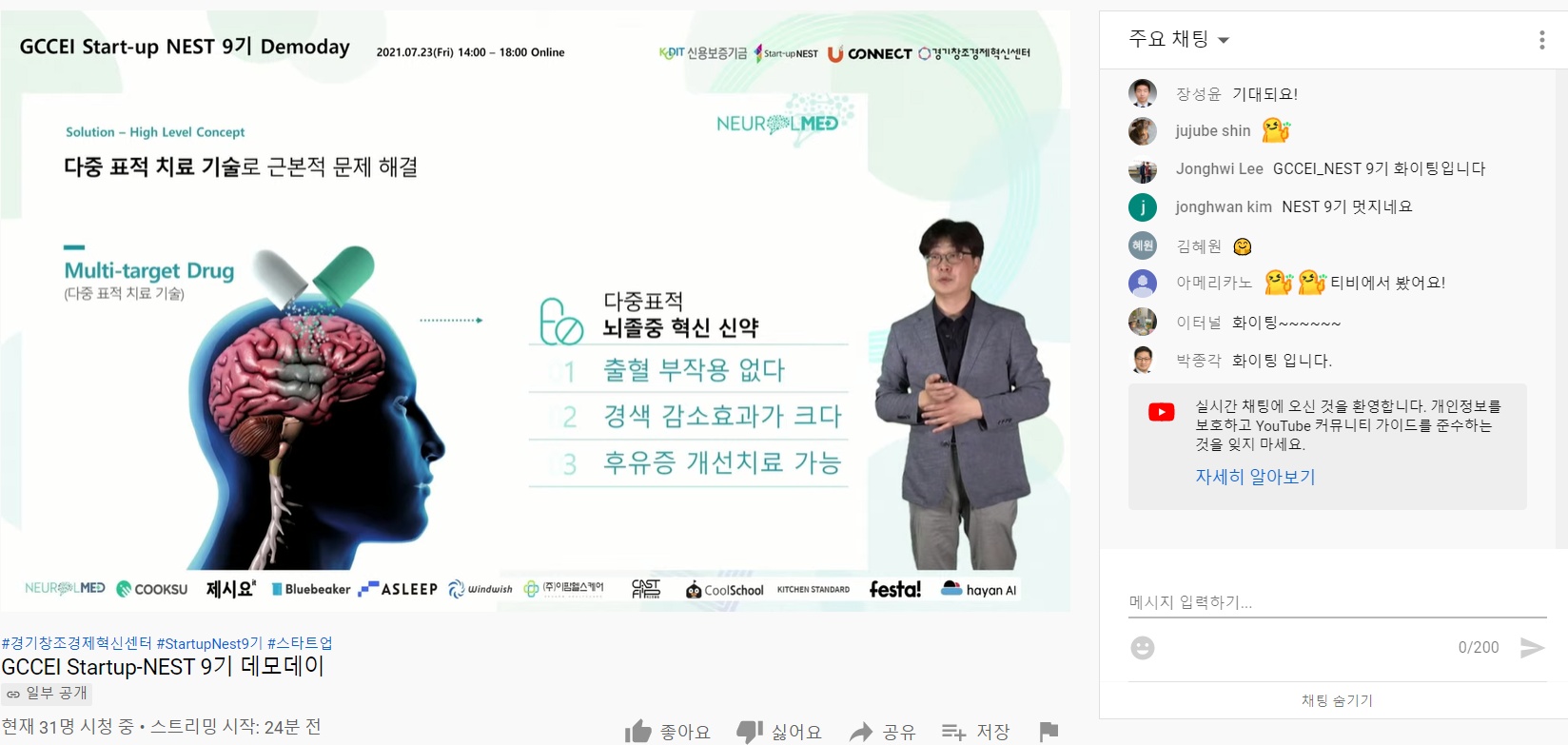Click the save to playlist icon
This screenshot has width=1568, height=745.
953,732
